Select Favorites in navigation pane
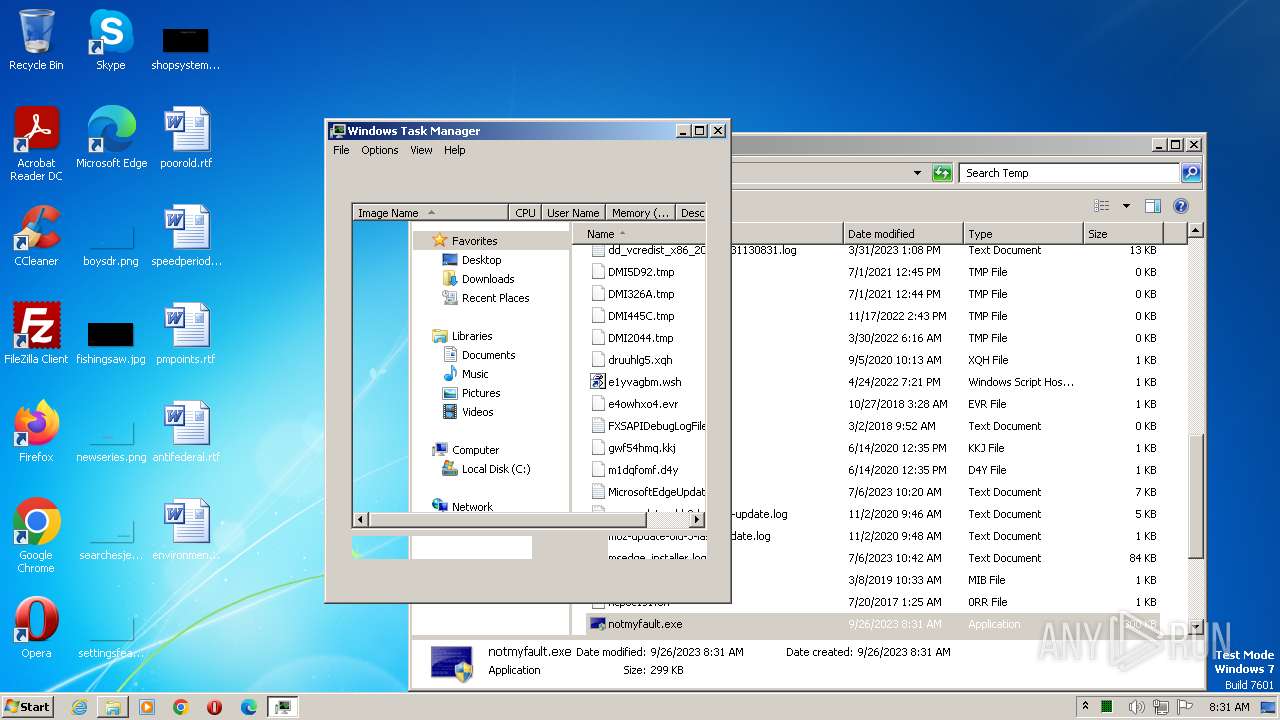The width and height of the screenshot is (1280, 720). click(474, 241)
